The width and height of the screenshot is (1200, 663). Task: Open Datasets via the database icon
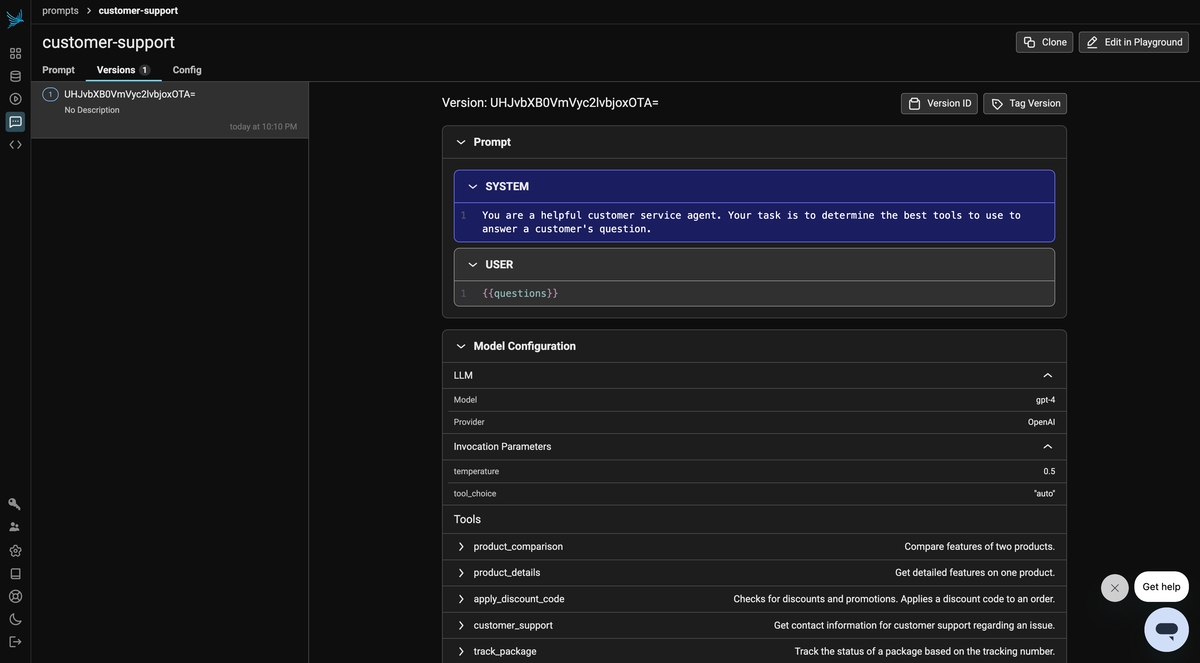[x=15, y=76]
